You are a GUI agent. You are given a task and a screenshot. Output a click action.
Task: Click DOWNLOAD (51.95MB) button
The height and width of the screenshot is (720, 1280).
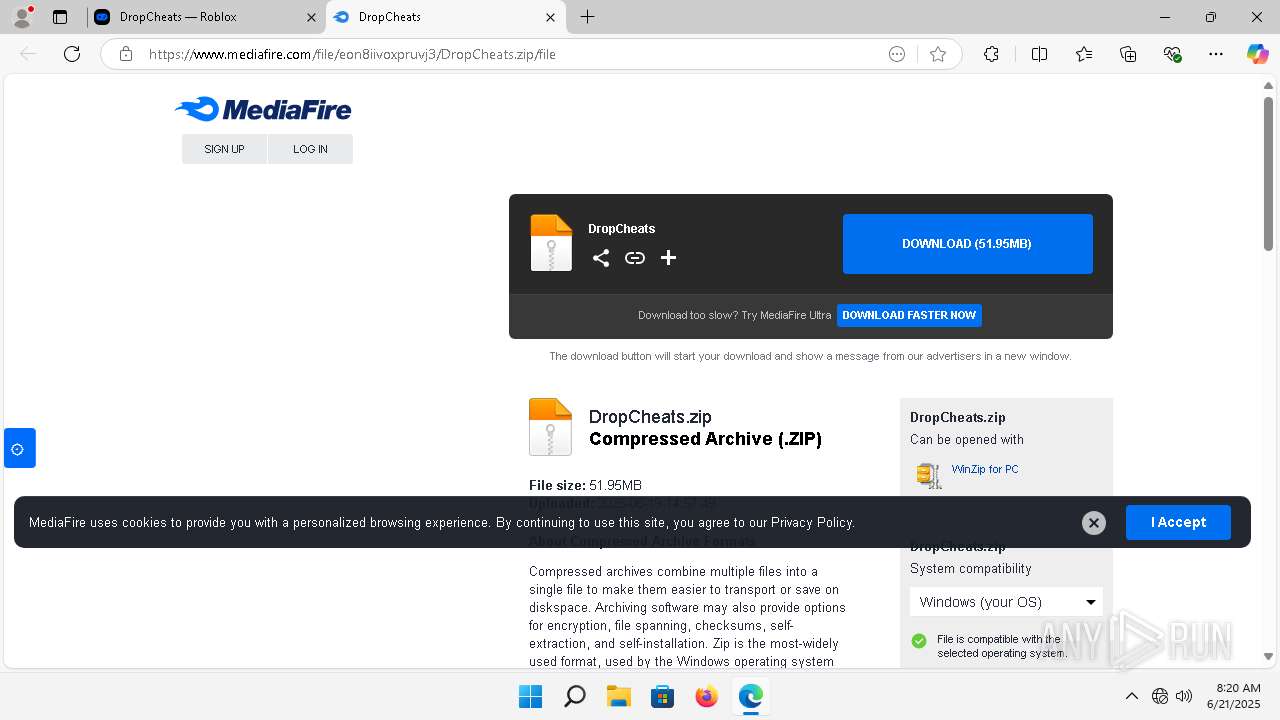(x=967, y=244)
